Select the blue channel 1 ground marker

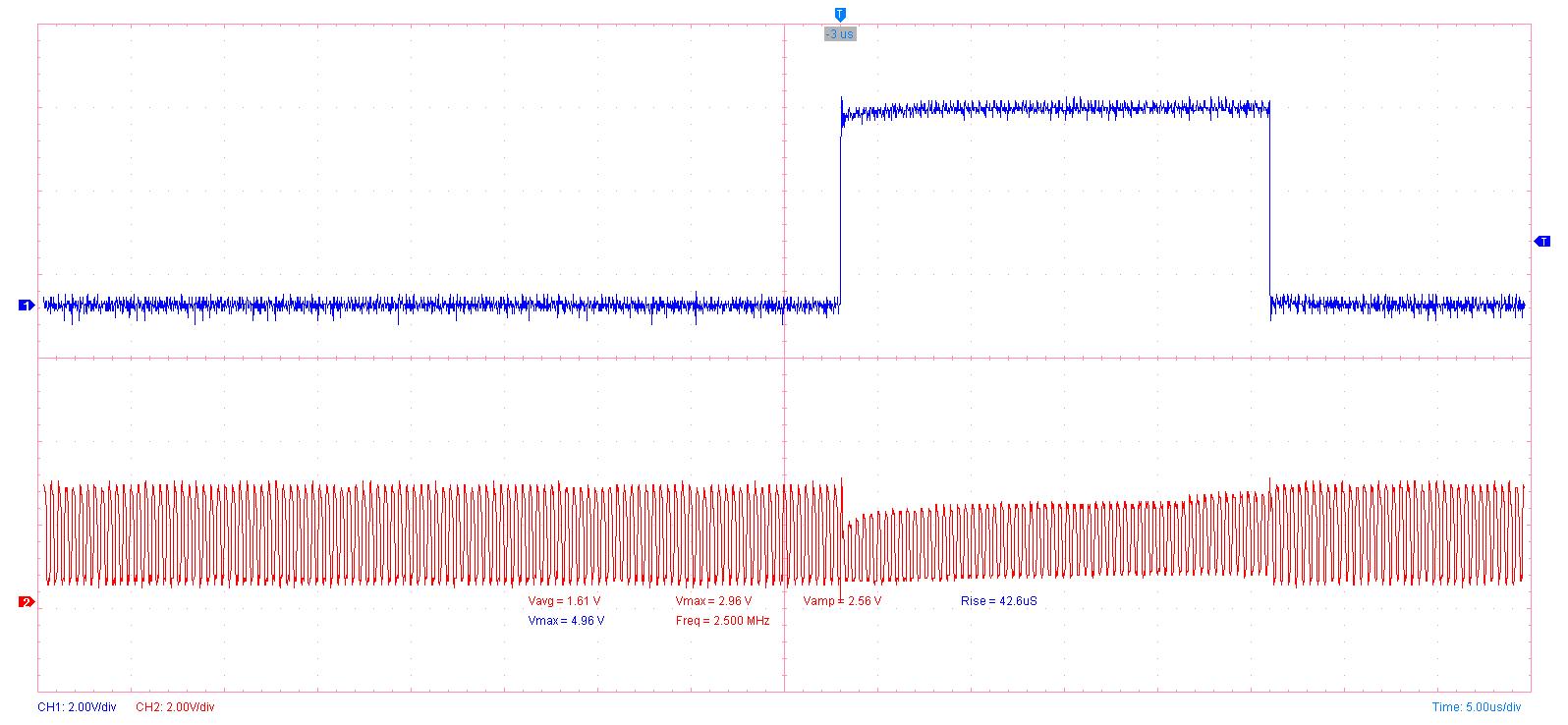pyautogui.click(x=27, y=306)
